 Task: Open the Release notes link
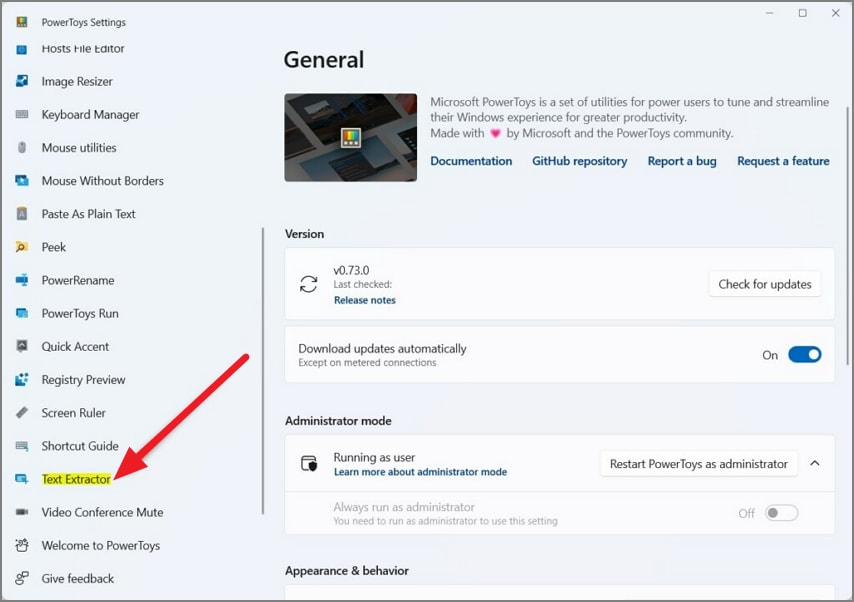(365, 300)
